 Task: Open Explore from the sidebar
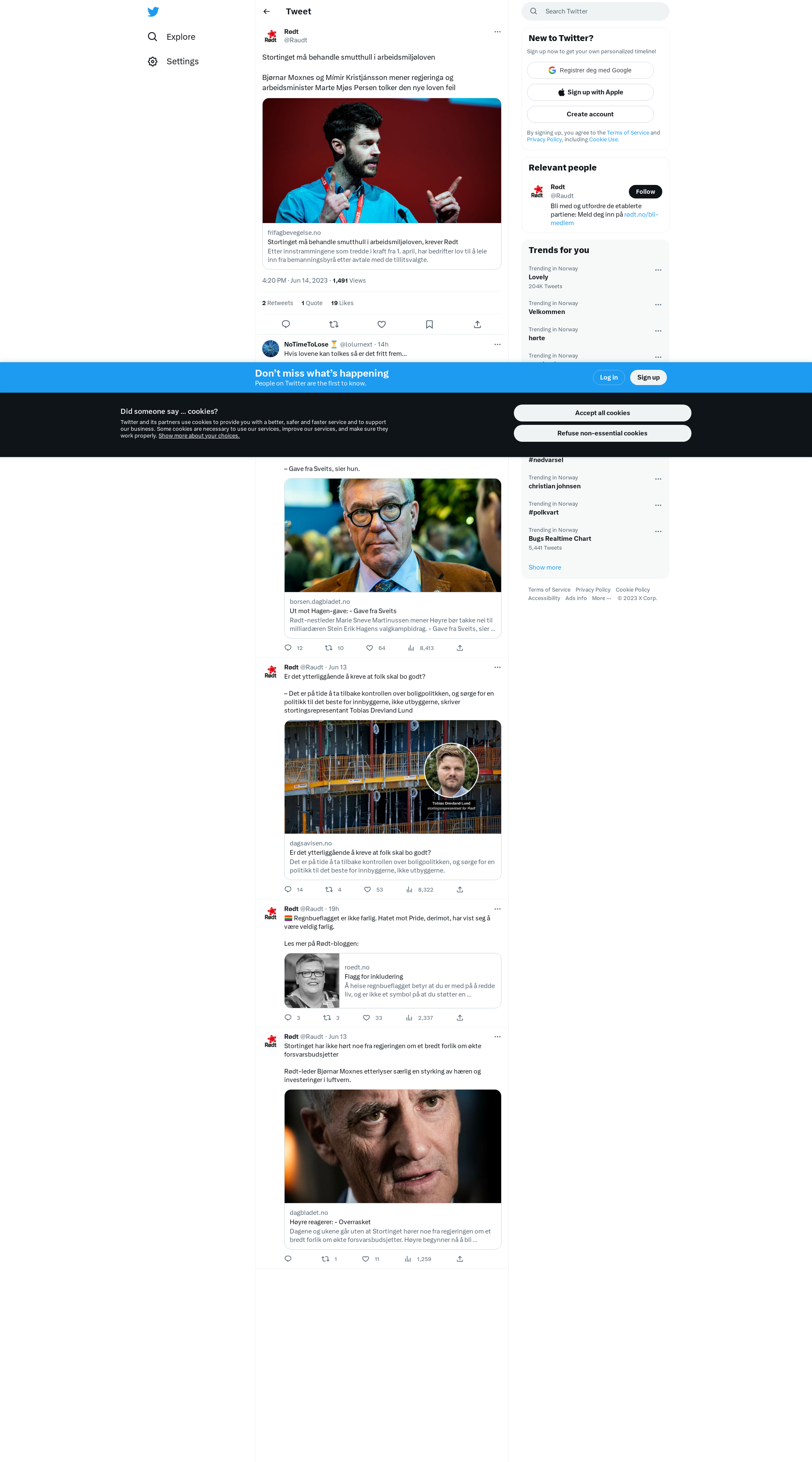point(172,36)
